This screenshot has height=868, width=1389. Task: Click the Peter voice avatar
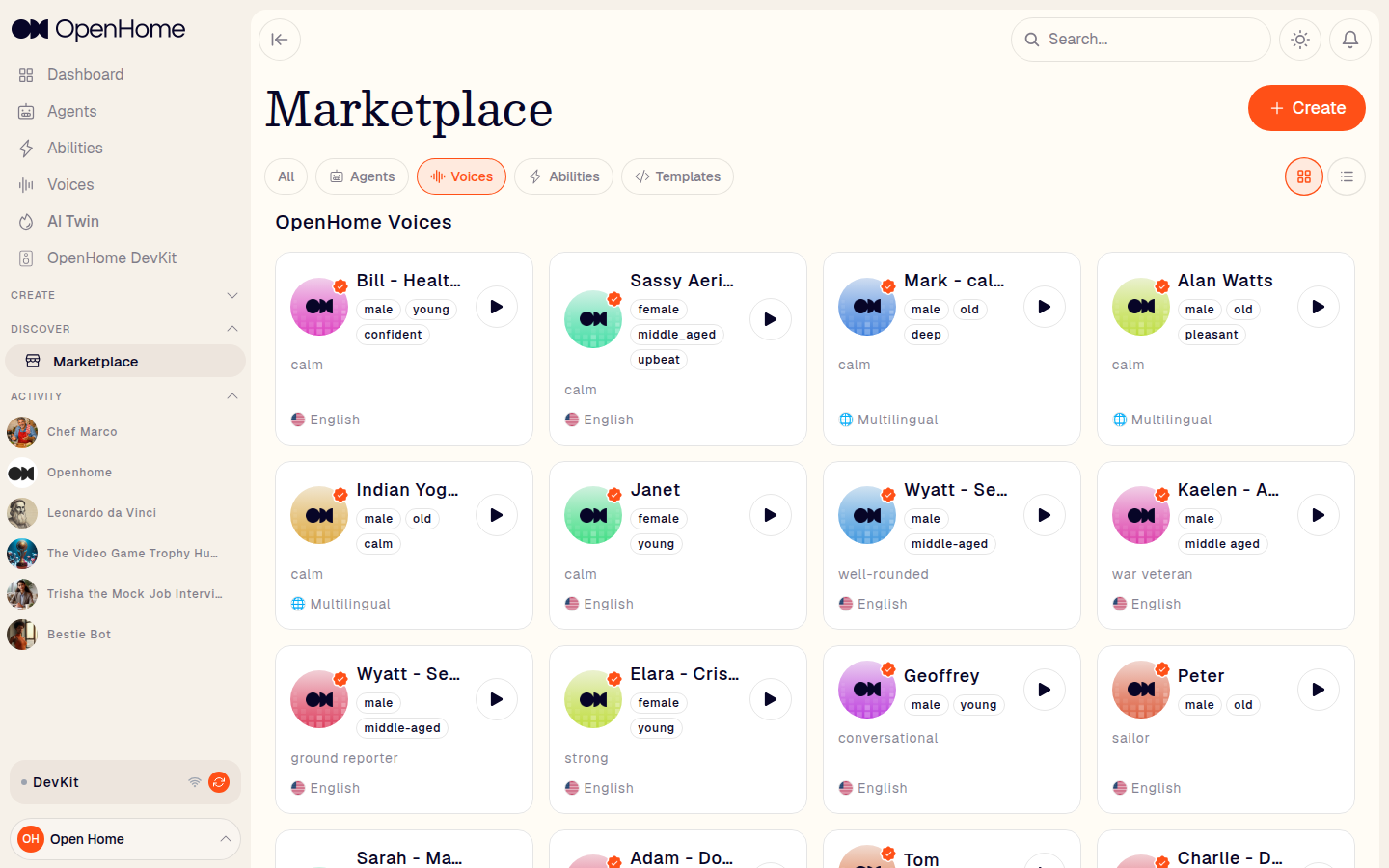(1141, 690)
